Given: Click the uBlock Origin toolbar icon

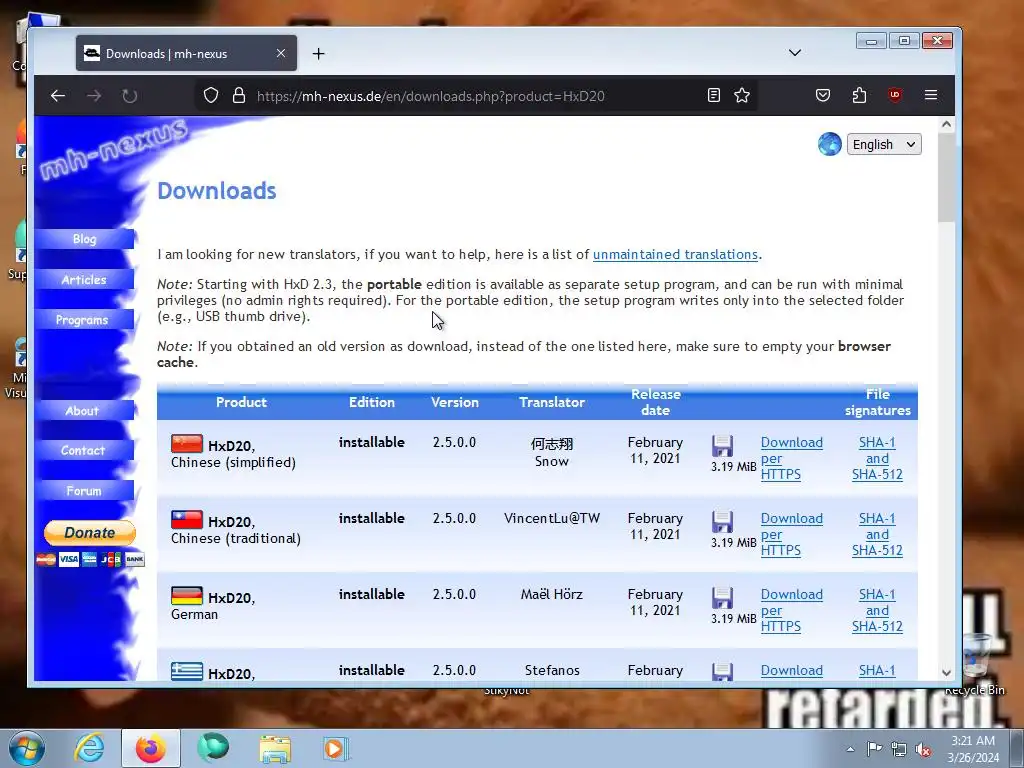Looking at the screenshot, I should (x=895, y=95).
